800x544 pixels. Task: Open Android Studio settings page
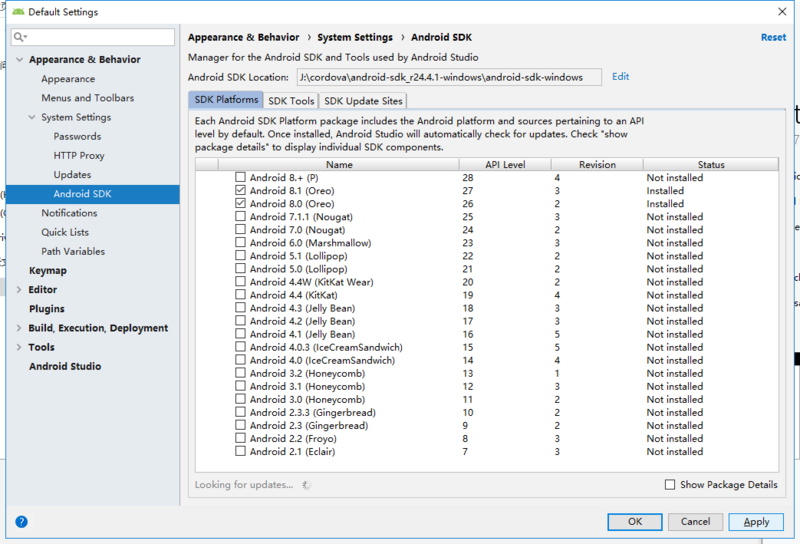point(65,366)
